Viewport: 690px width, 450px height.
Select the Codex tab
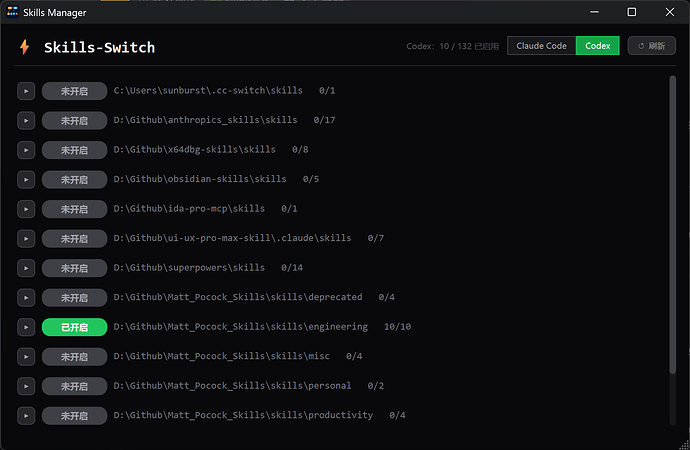[x=598, y=46]
